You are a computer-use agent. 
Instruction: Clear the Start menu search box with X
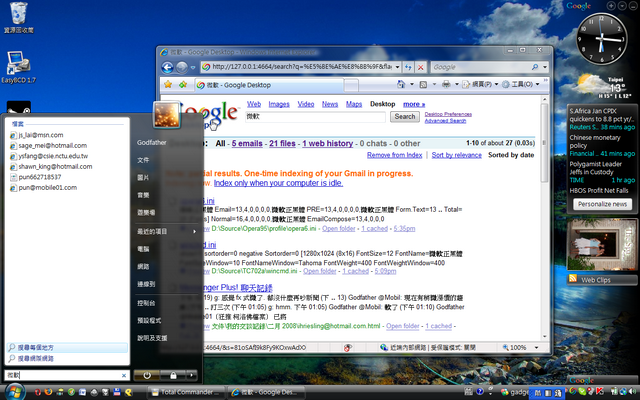tap(124, 375)
